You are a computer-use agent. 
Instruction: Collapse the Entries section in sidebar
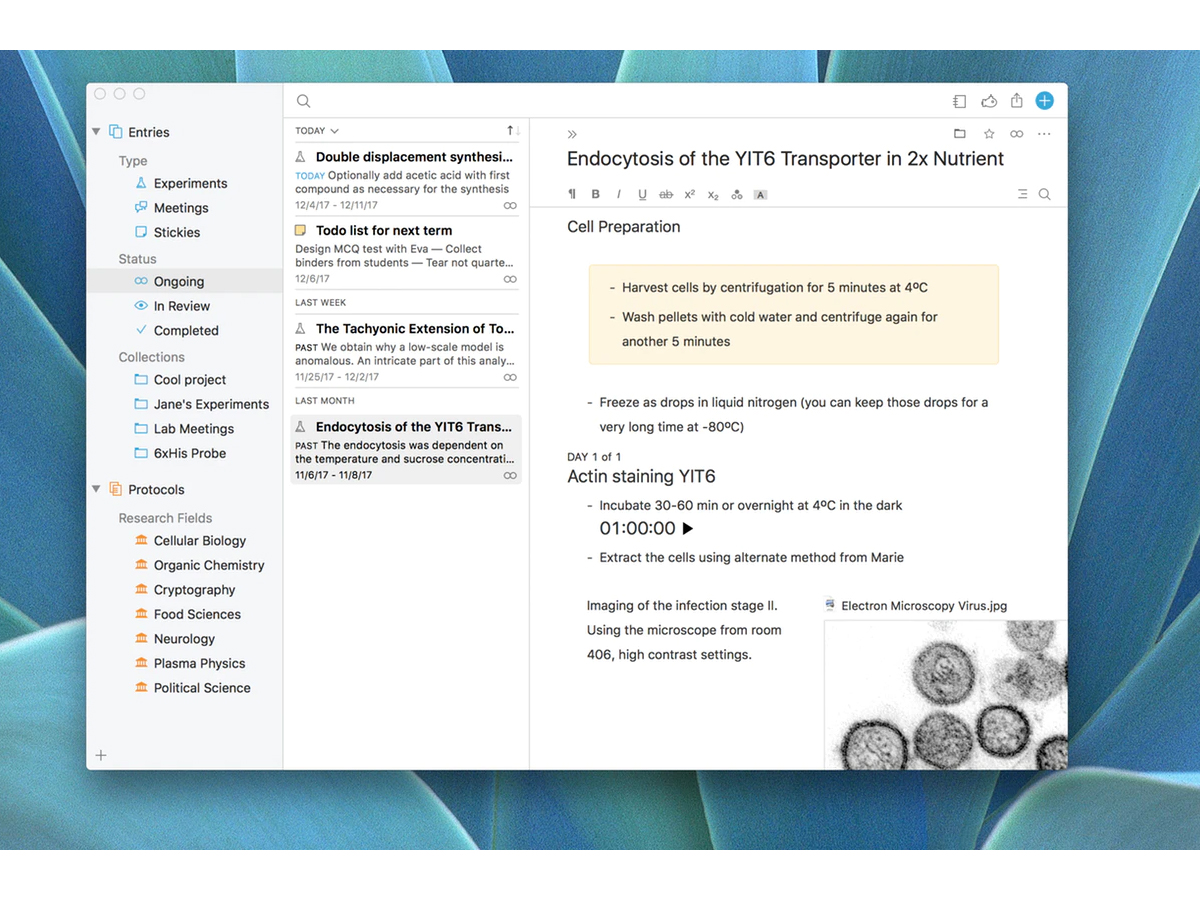pyautogui.click(x=97, y=132)
